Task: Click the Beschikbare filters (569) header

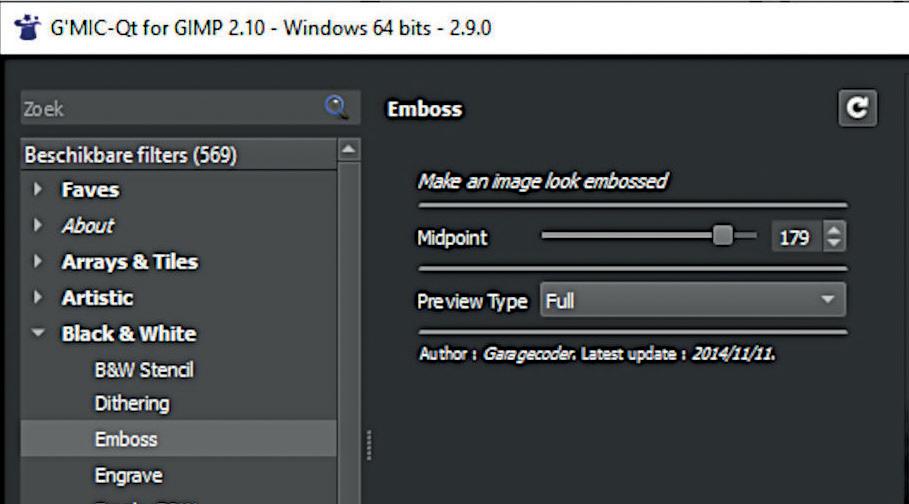Action: [x=179, y=155]
